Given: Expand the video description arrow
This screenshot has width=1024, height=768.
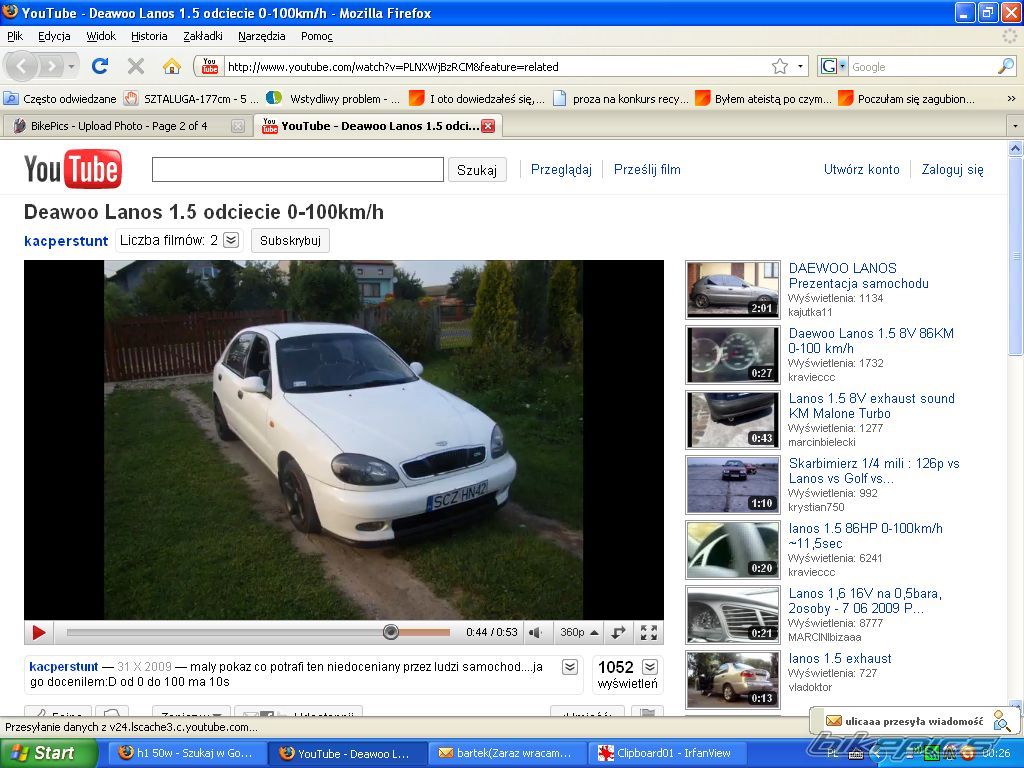Looking at the screenshot, I should (x=570, y=667).
